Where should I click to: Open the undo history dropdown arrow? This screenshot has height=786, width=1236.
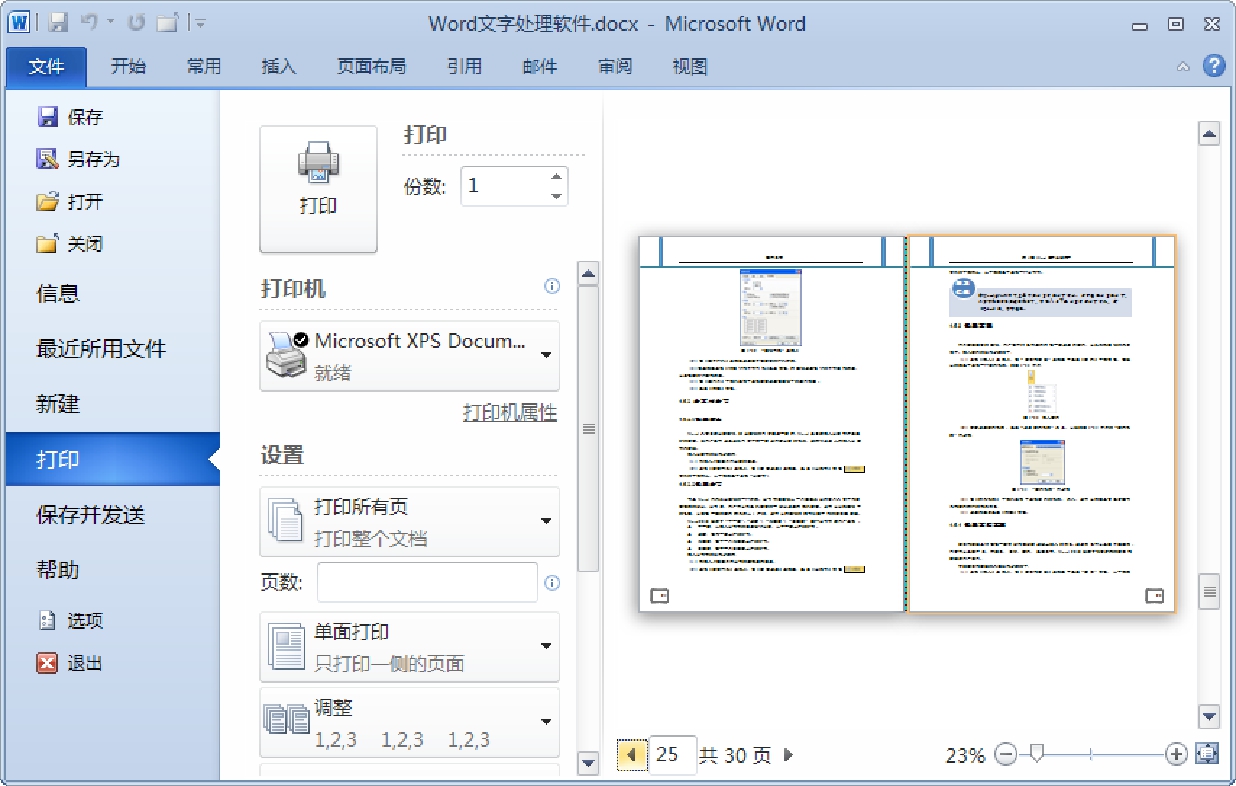(110, 22)
